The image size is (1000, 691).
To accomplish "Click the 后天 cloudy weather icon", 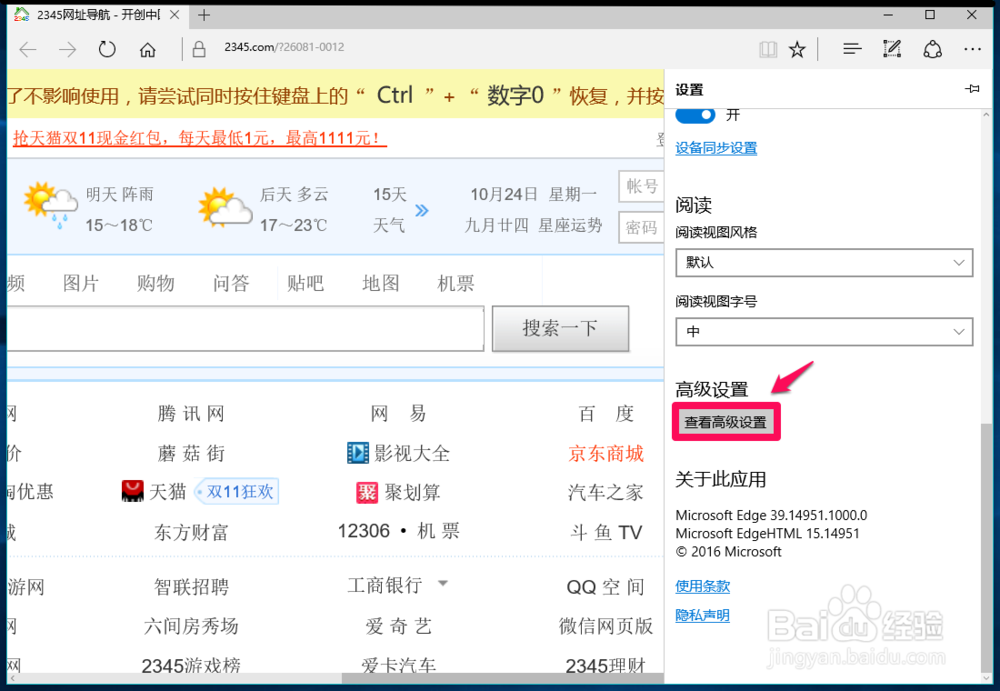I will pos(224,207).
